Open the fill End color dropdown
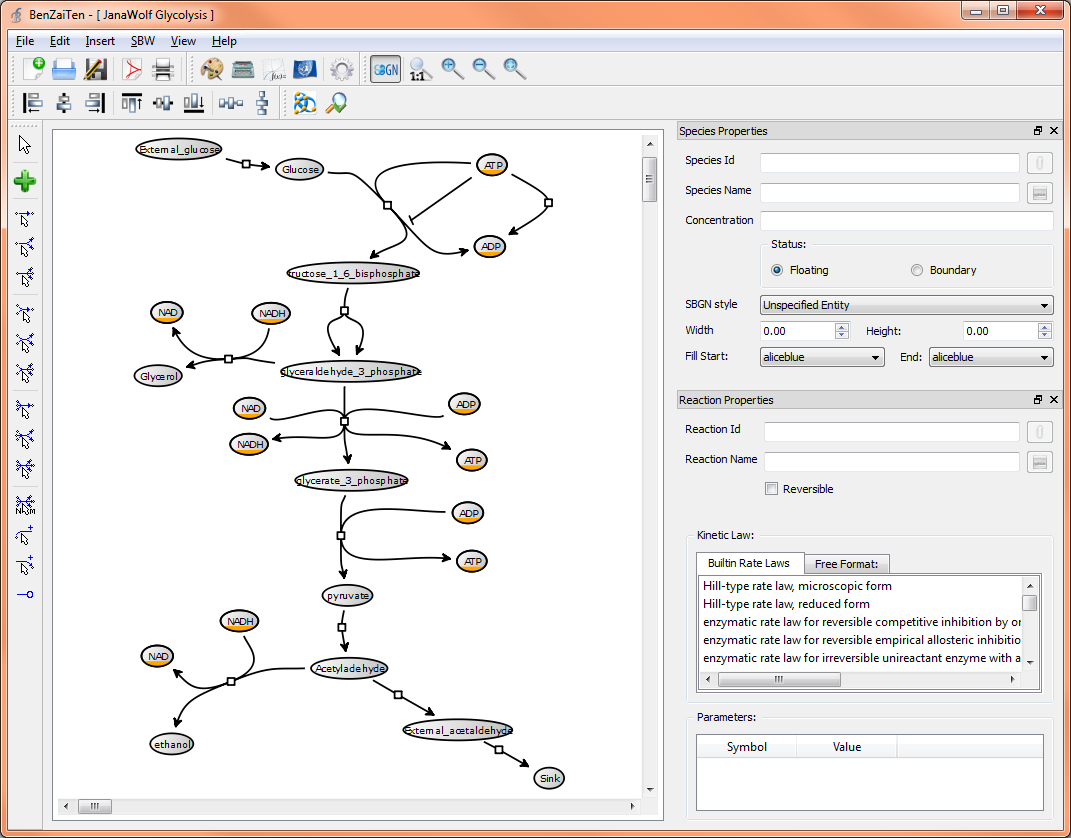This screenshot has height=838, width=1071. pos(990,357)
